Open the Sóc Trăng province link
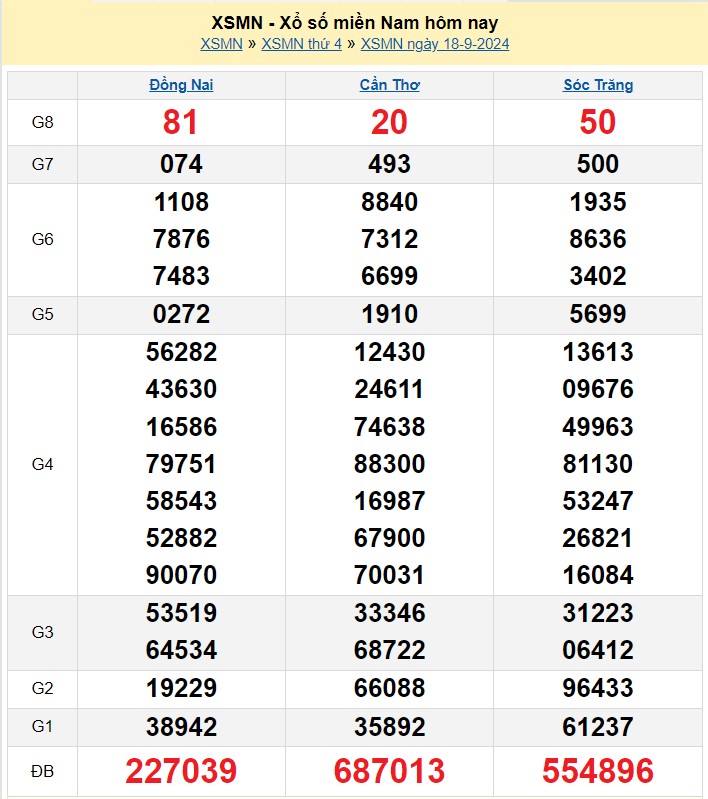This screenshot has height=799, width=708. [598, 85]
